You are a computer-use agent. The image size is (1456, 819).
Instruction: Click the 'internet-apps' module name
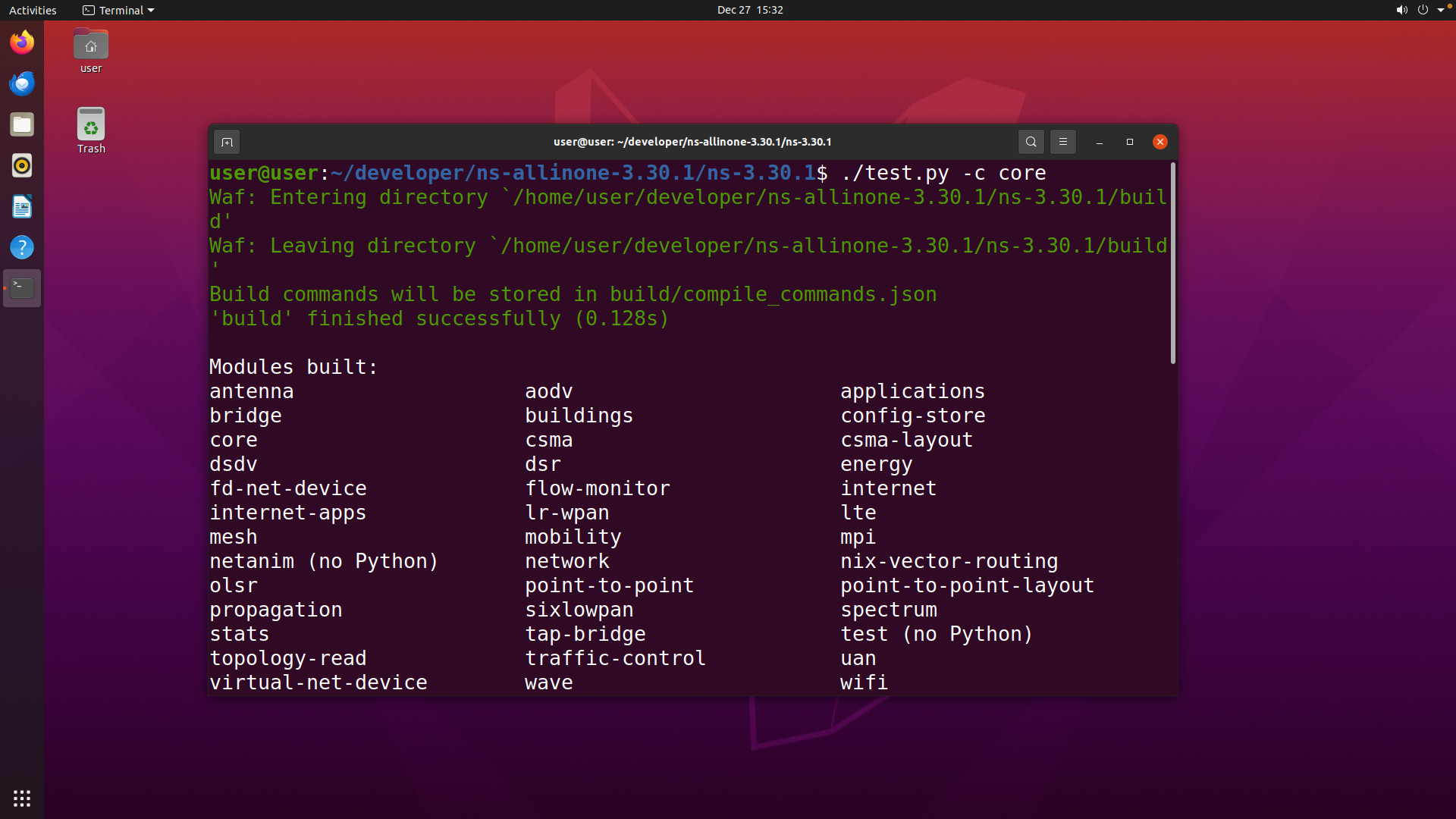288,513
